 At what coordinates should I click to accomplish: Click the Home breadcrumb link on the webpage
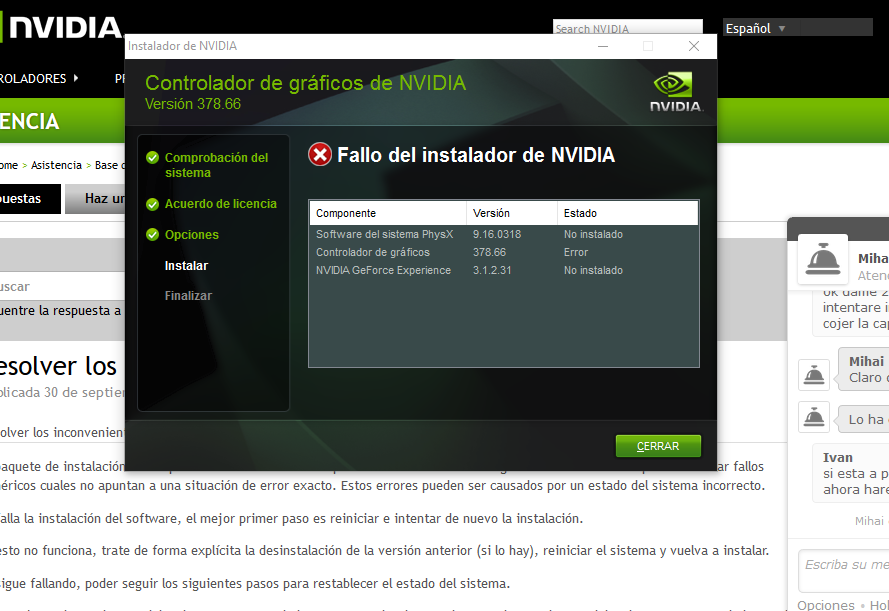tap(9, 165)
